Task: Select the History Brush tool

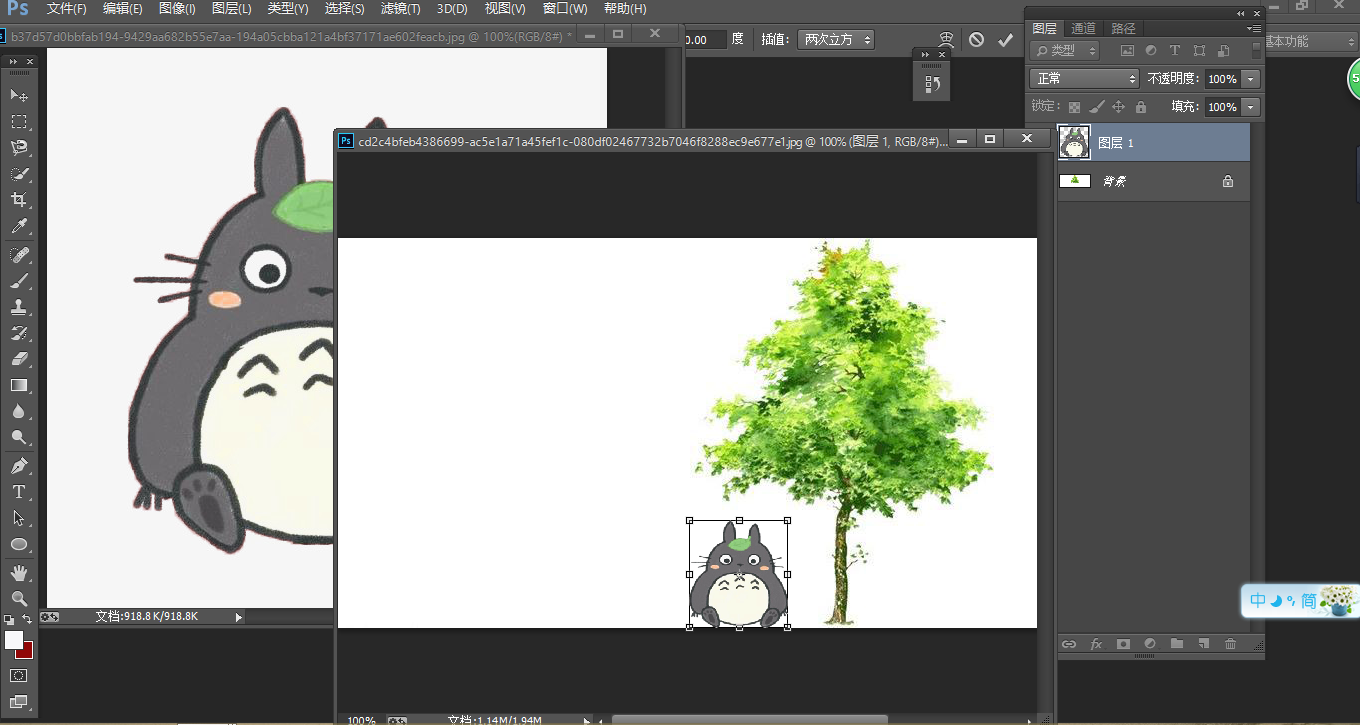Action: pos(19,333)
